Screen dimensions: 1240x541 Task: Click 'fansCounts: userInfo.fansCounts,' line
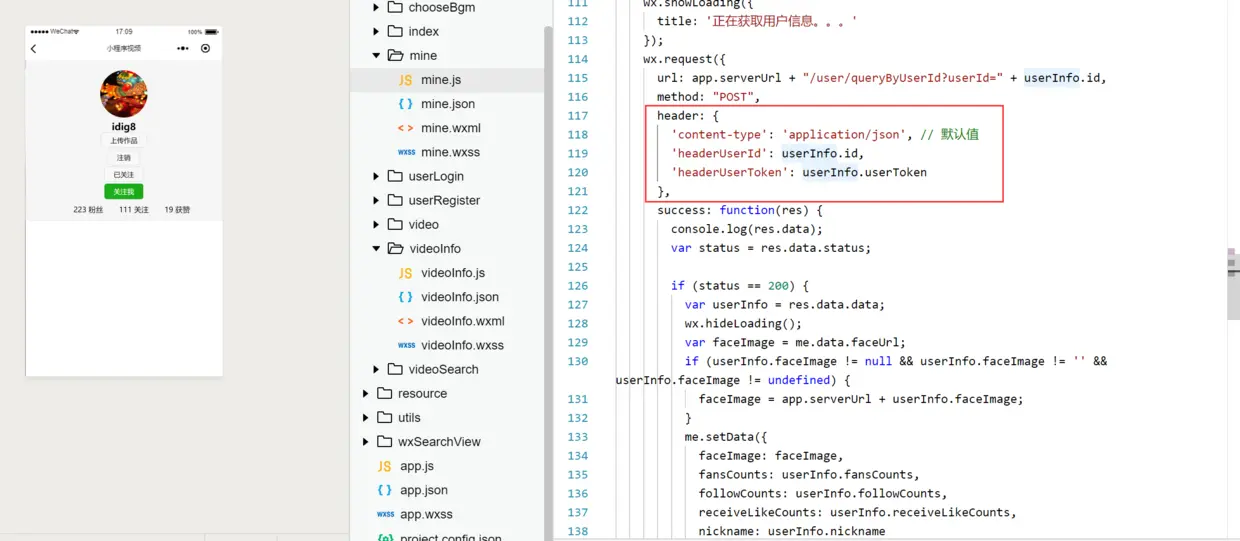tap(809, 474)
